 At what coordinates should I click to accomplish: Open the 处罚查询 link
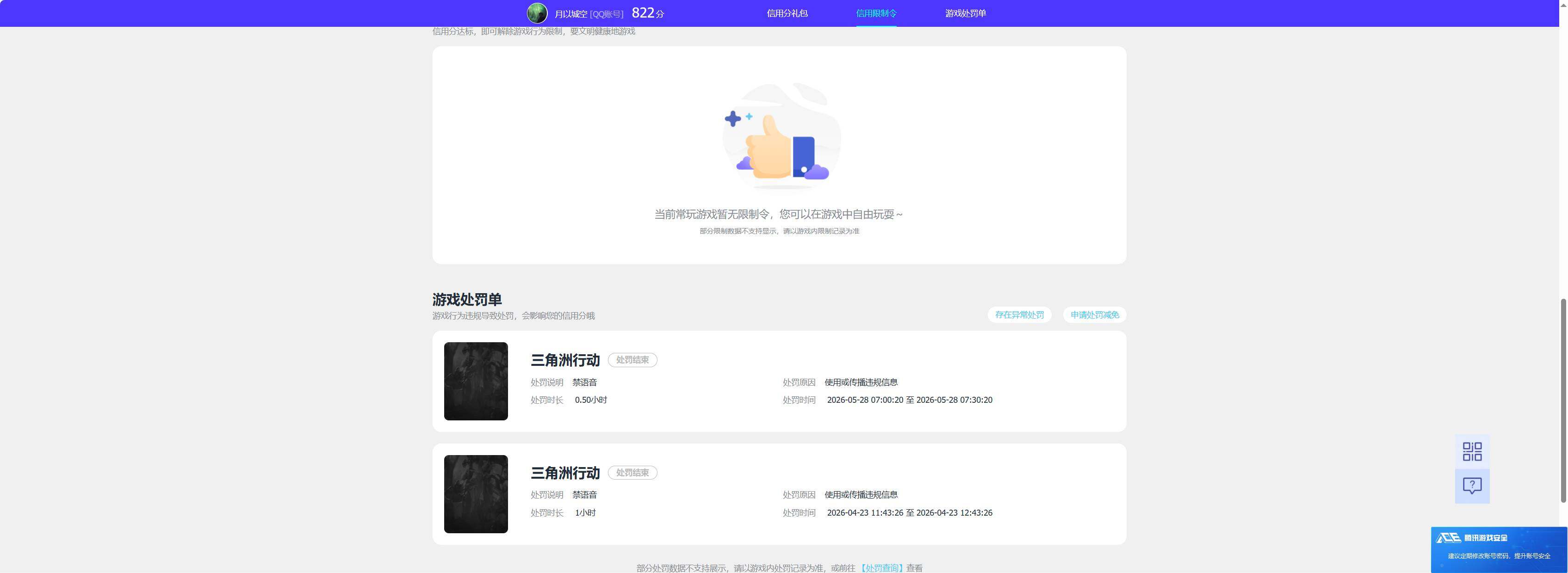[881, 567]
